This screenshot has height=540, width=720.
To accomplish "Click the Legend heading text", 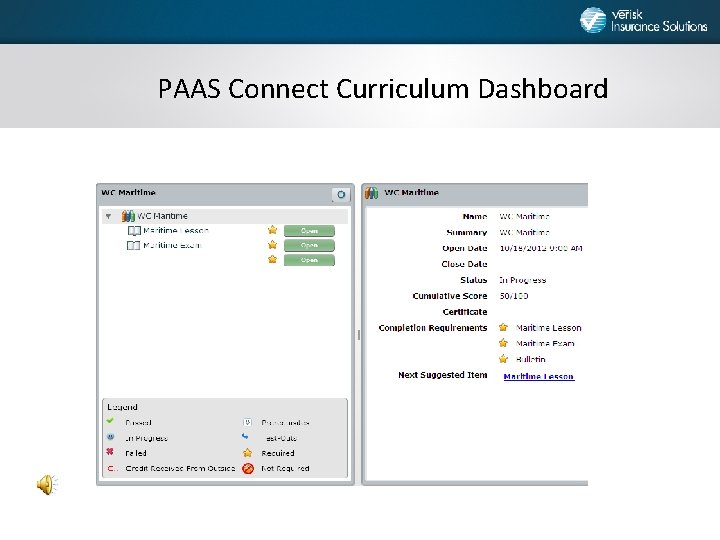I will 122,407.
